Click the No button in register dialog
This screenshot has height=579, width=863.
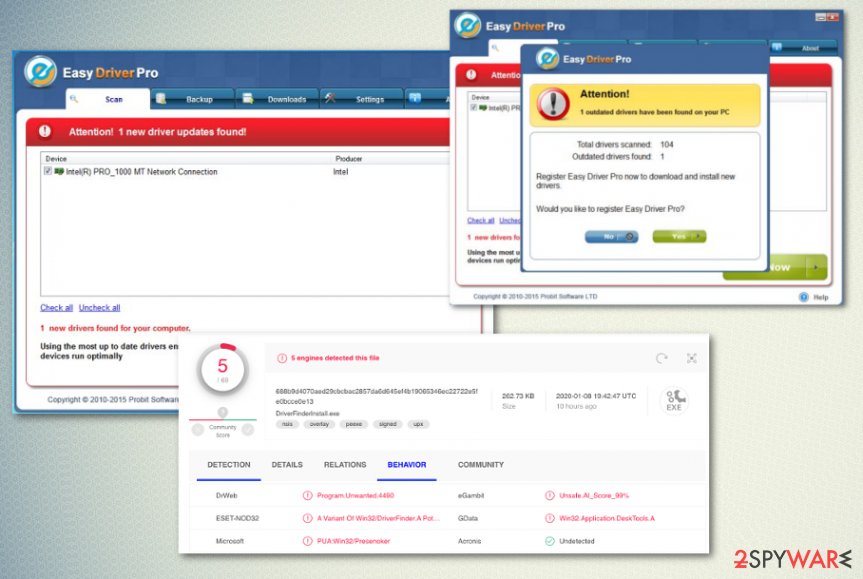click(x=611, y=237)
